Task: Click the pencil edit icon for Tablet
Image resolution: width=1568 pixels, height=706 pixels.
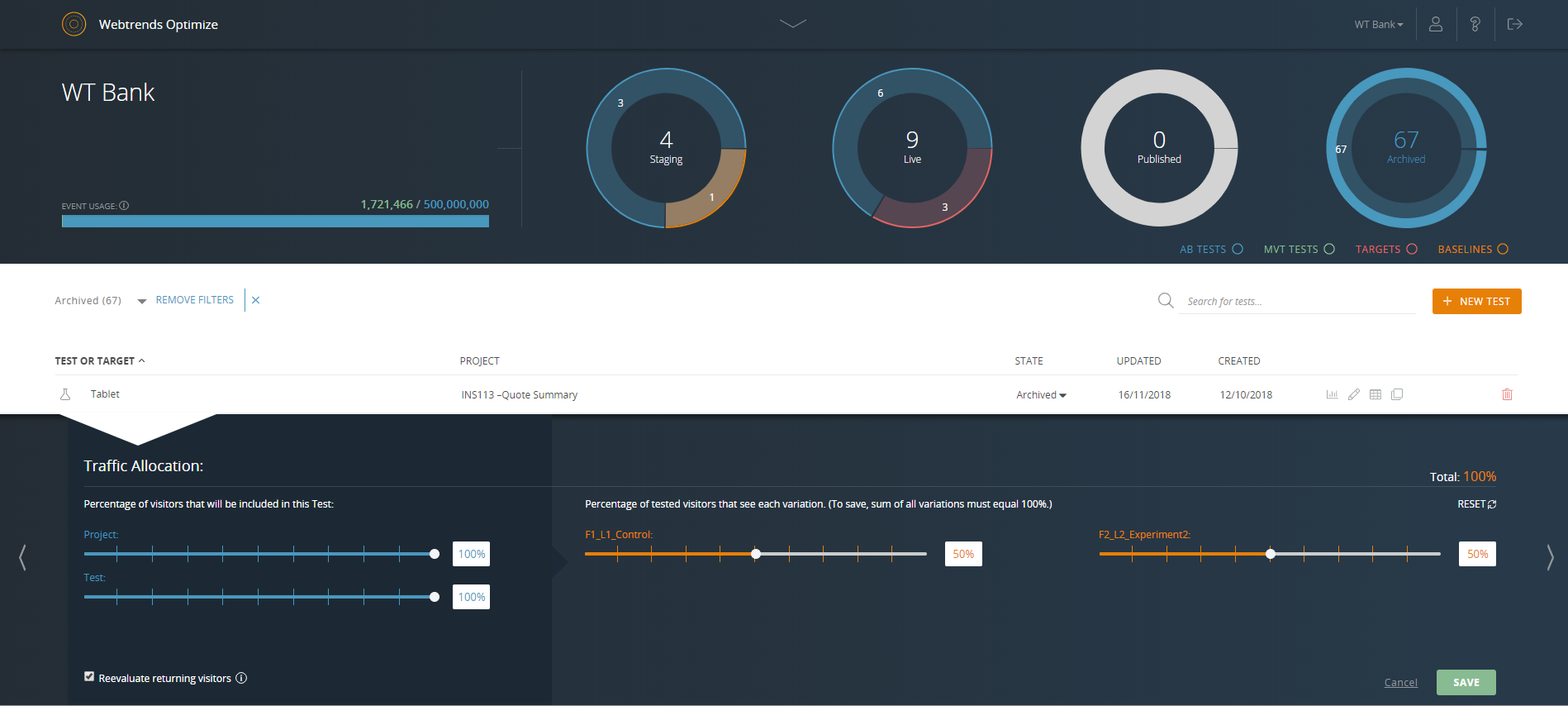Action: click(x=1353, y=394)
